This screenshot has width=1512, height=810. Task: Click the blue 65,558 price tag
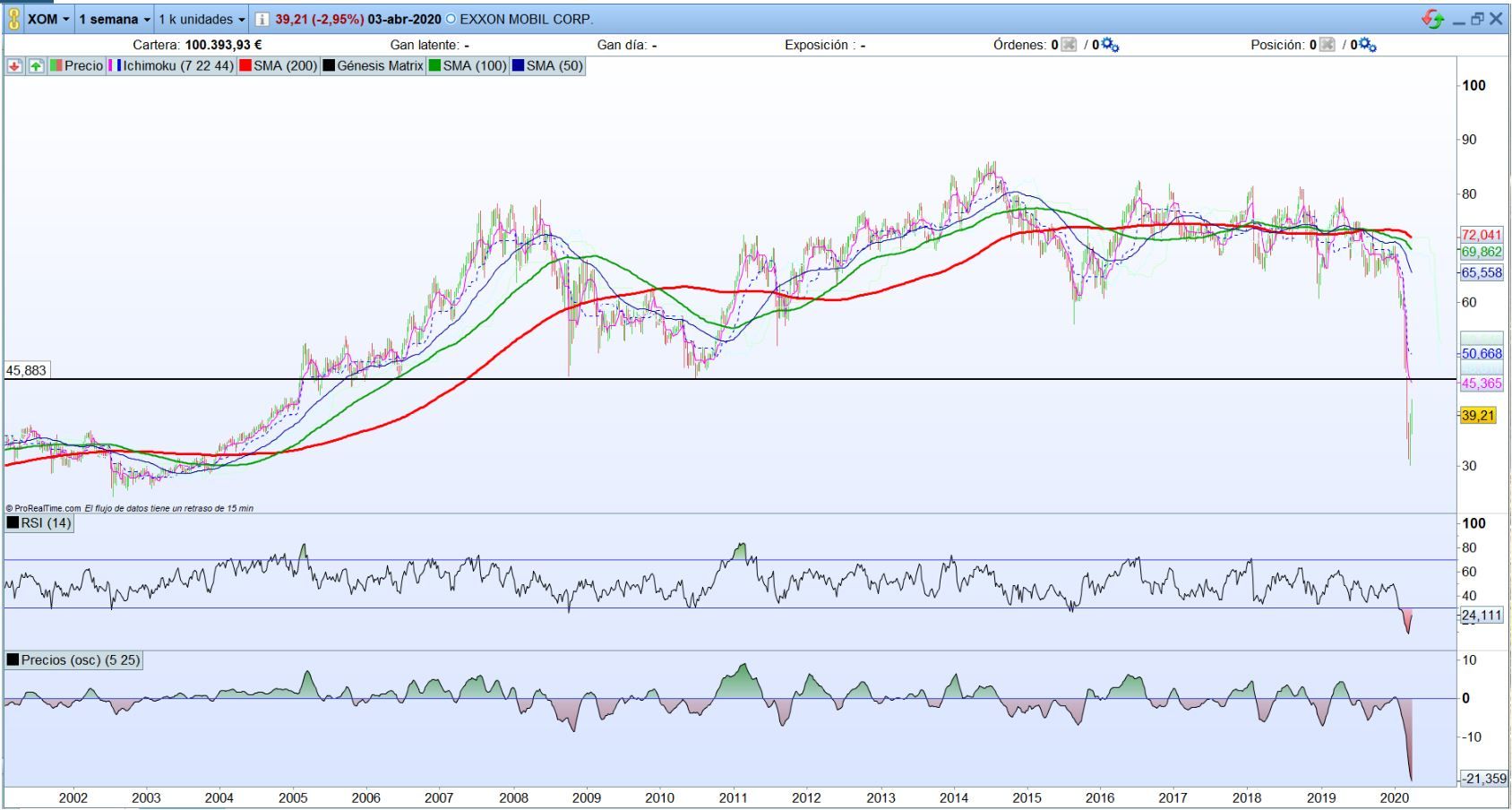1482,272
